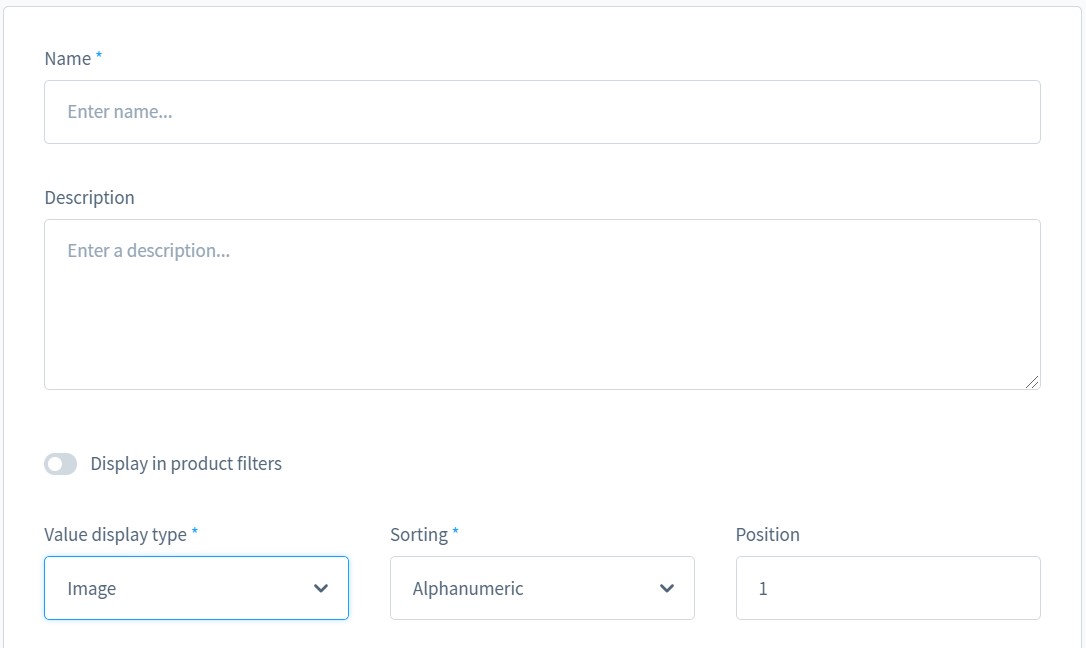The height and width of the screenshot is (648, 1086).
Task: Click required asterisk next to Name
Action: pyautogui.click(x=99, y=57)
